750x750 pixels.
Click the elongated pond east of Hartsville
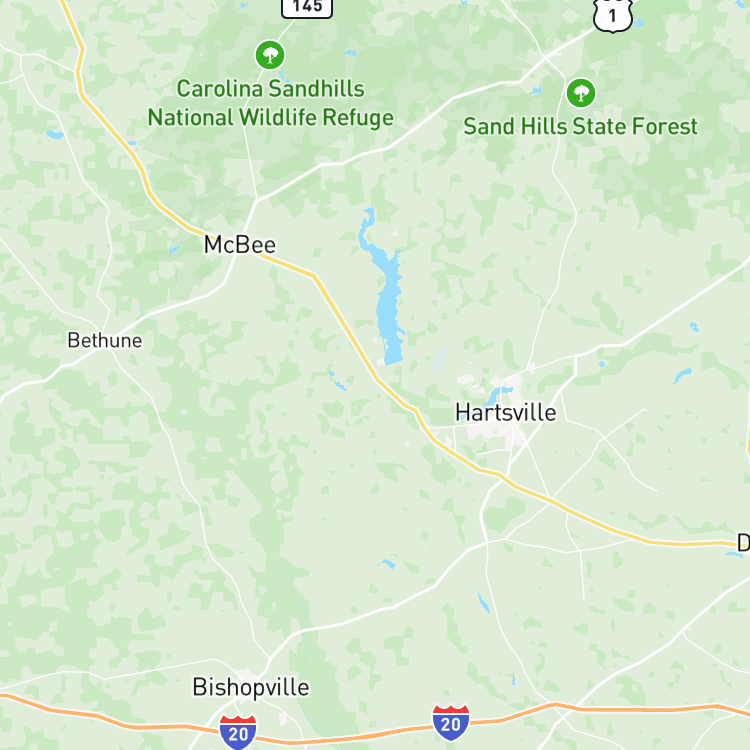[683, 375]
